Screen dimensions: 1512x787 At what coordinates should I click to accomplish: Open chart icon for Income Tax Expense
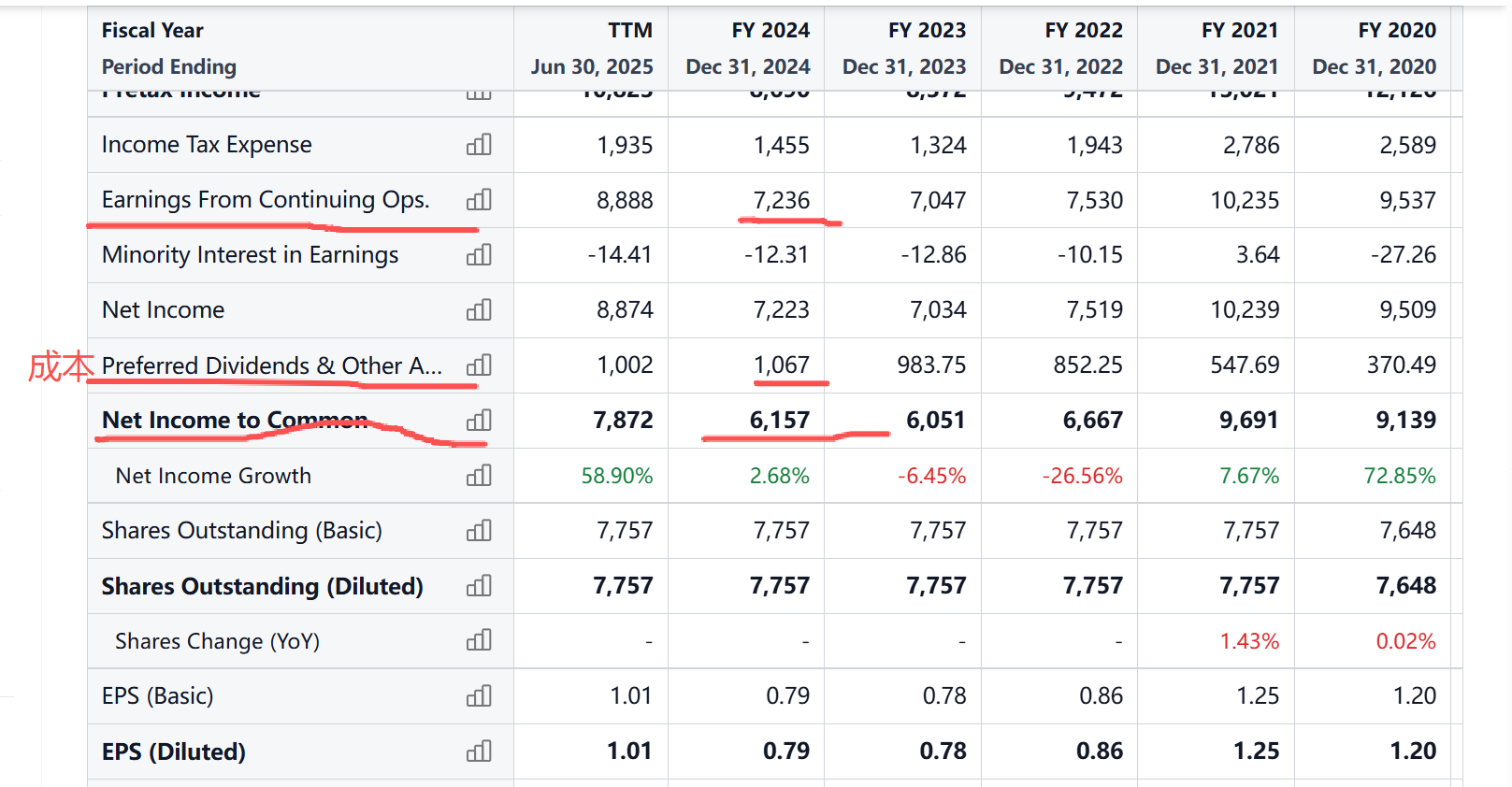[x=479, y=145]
